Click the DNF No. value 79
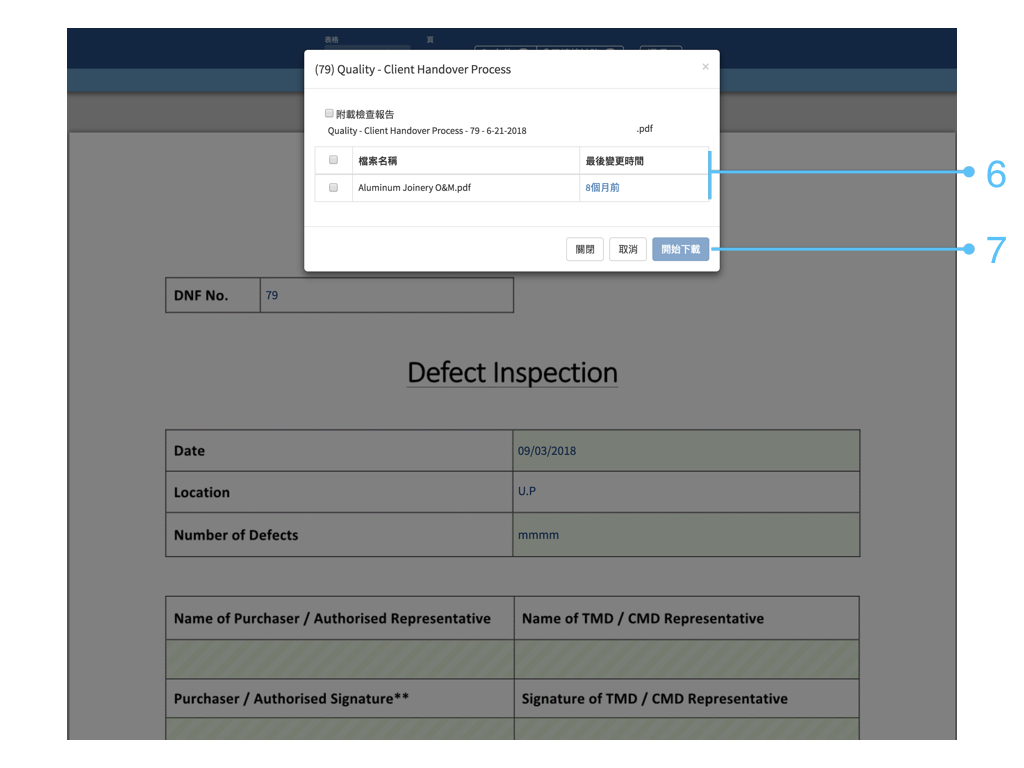 point(272,295)
